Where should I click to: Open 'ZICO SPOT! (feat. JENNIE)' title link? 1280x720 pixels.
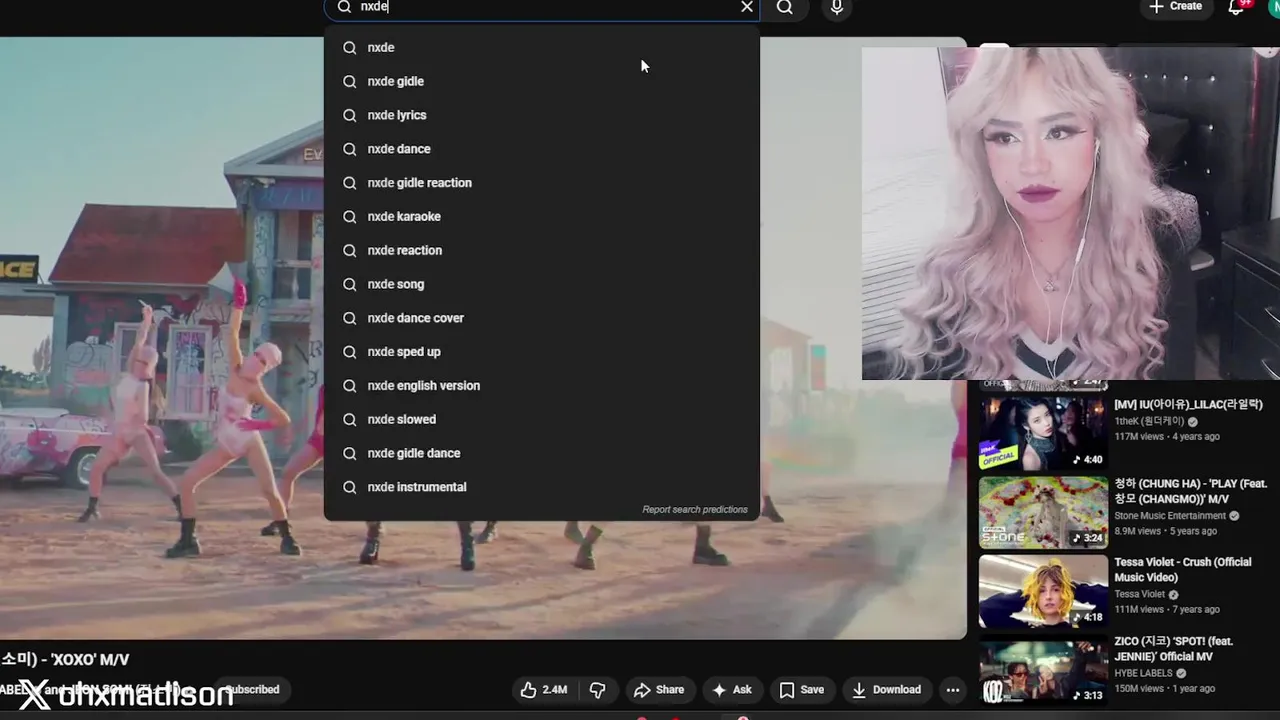pyautogui.click(x=1174, y=649)
